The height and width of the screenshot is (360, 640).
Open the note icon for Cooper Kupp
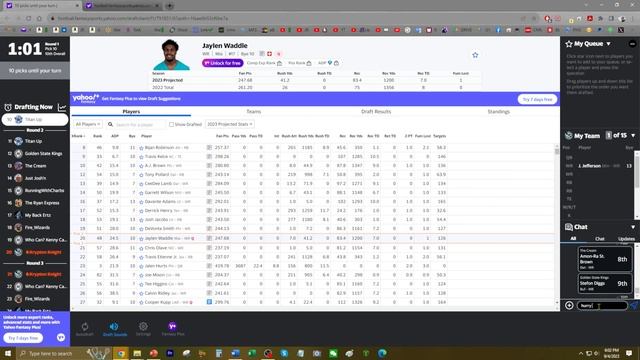point(209,302)
